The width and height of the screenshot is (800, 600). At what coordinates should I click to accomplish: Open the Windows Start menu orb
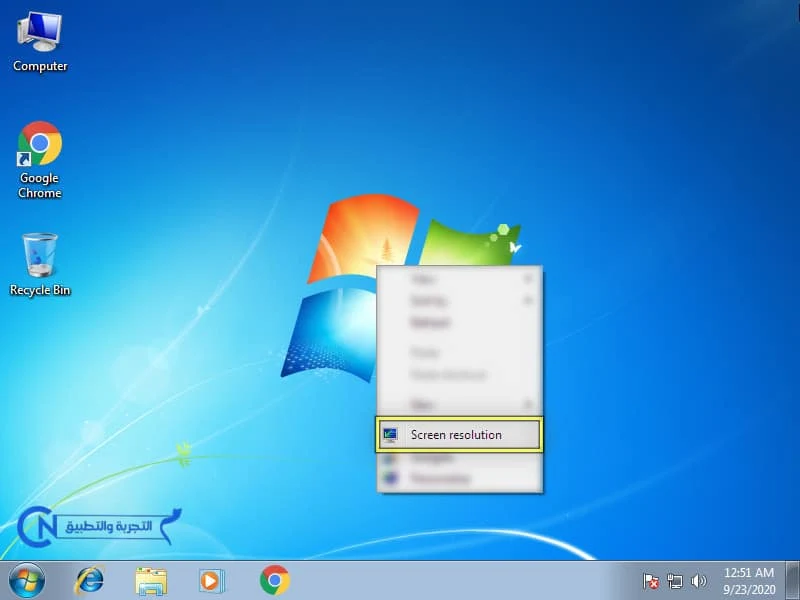pyautogui.click(x=27, y=581)
